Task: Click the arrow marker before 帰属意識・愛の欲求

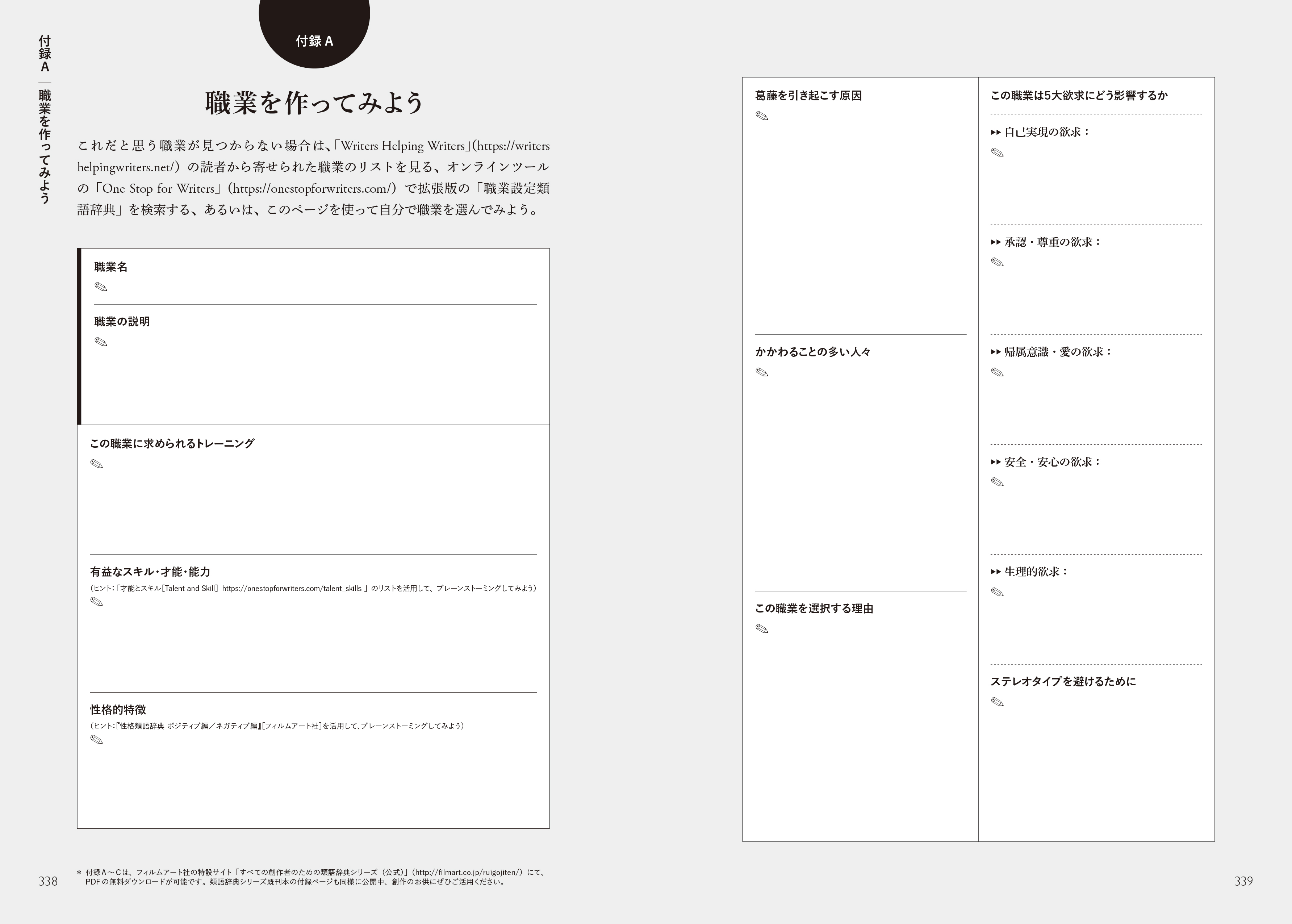Action: click(x=996, y=352)
